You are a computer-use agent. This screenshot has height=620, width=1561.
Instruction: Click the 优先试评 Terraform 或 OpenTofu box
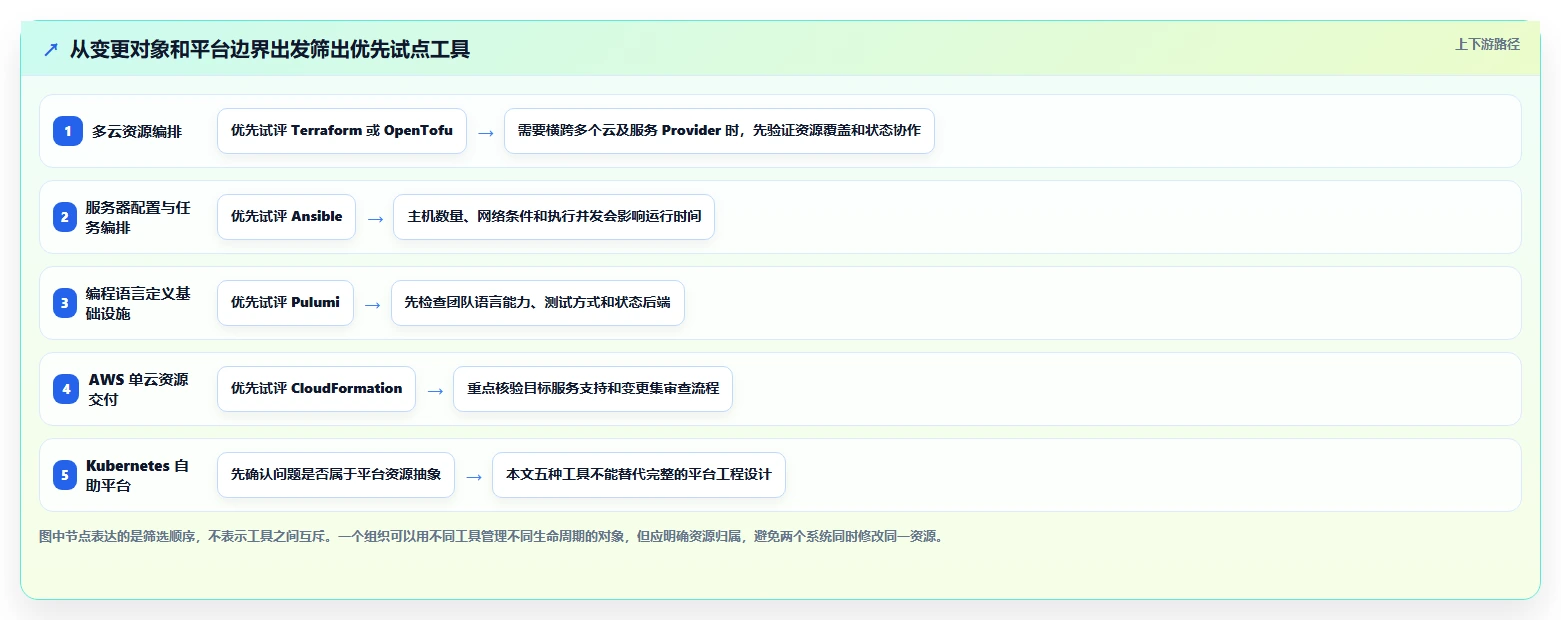coord(342,131)
